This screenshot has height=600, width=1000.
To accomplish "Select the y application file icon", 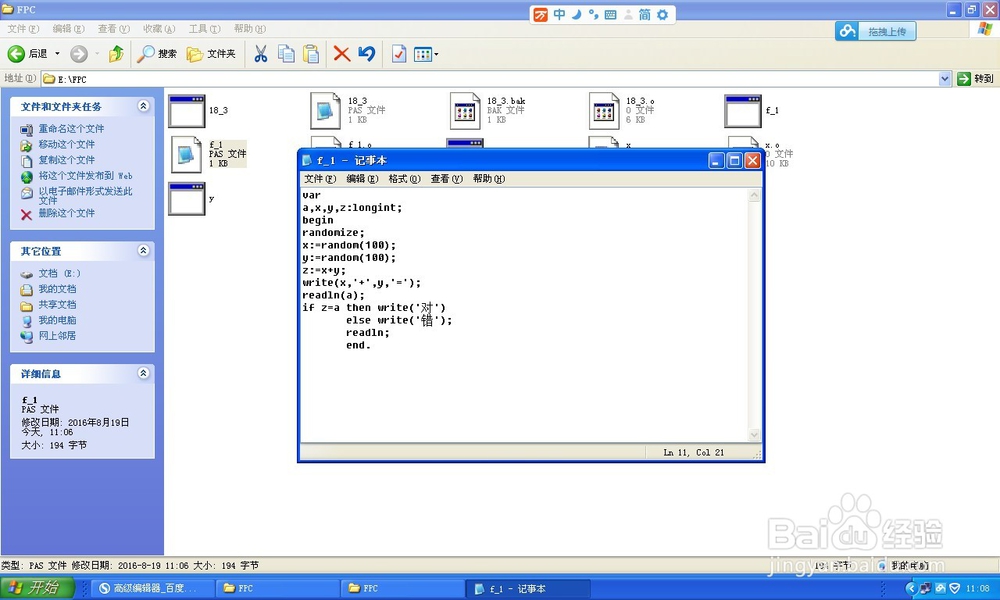I will 187,198.
